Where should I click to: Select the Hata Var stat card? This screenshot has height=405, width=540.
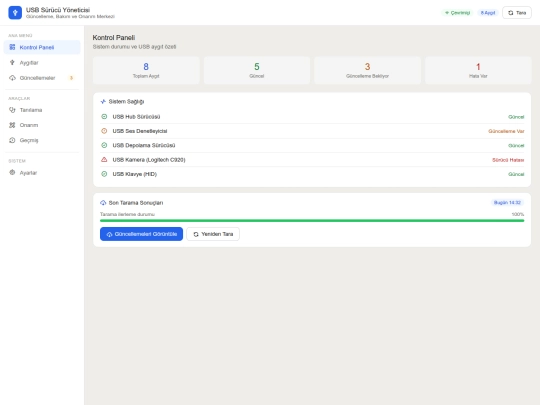[478, 70]
